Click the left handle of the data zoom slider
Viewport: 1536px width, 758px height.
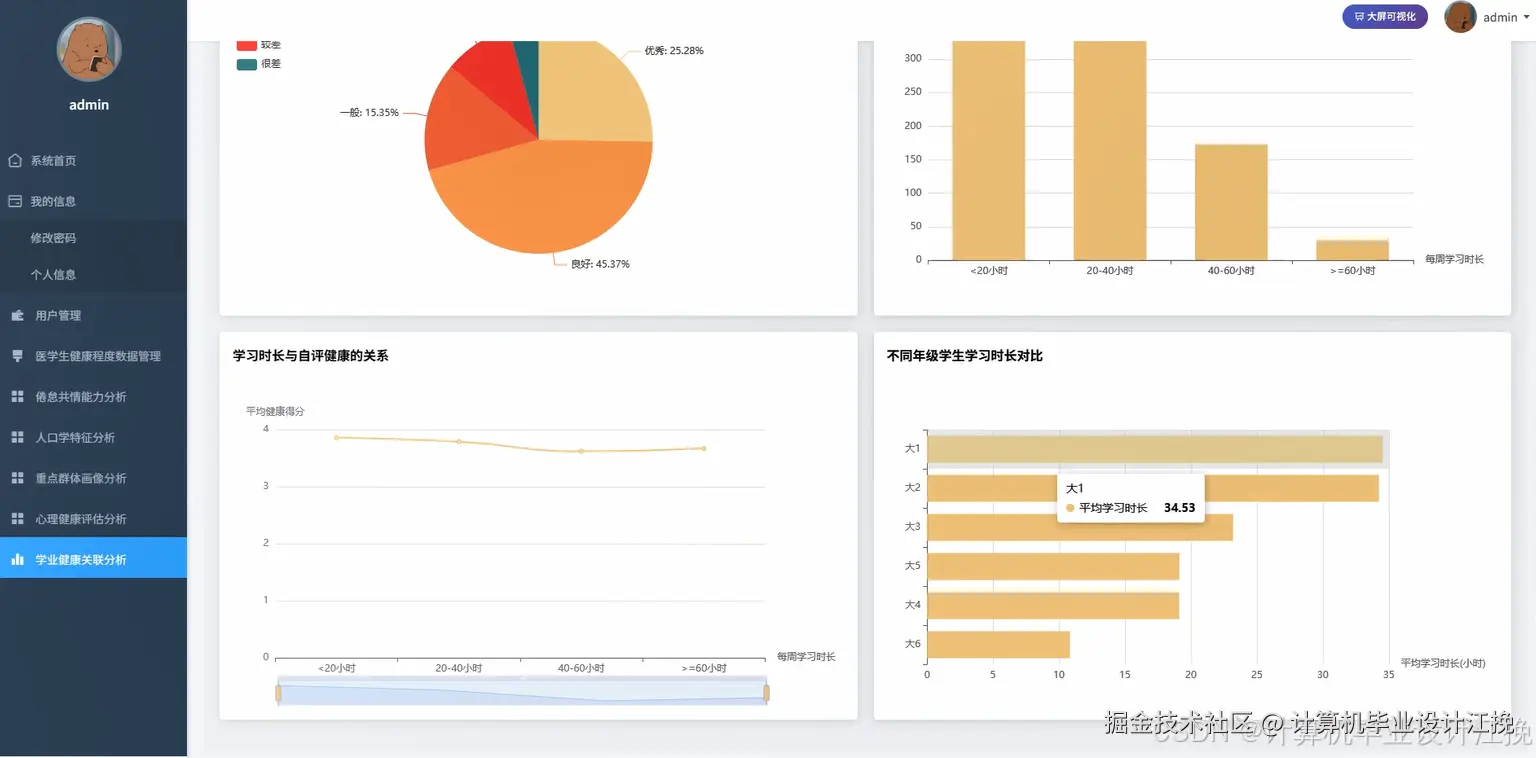(x=279, y=693)
